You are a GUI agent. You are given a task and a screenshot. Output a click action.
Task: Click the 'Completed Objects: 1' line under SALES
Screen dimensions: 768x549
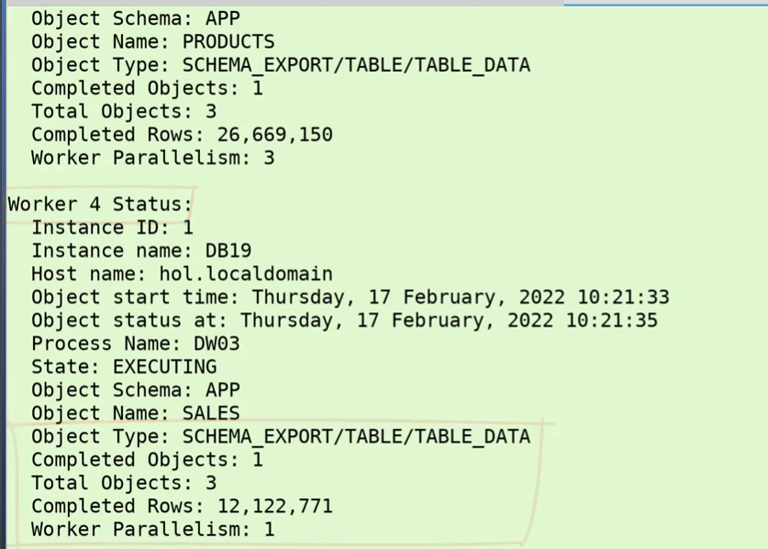tap(147, 460)
